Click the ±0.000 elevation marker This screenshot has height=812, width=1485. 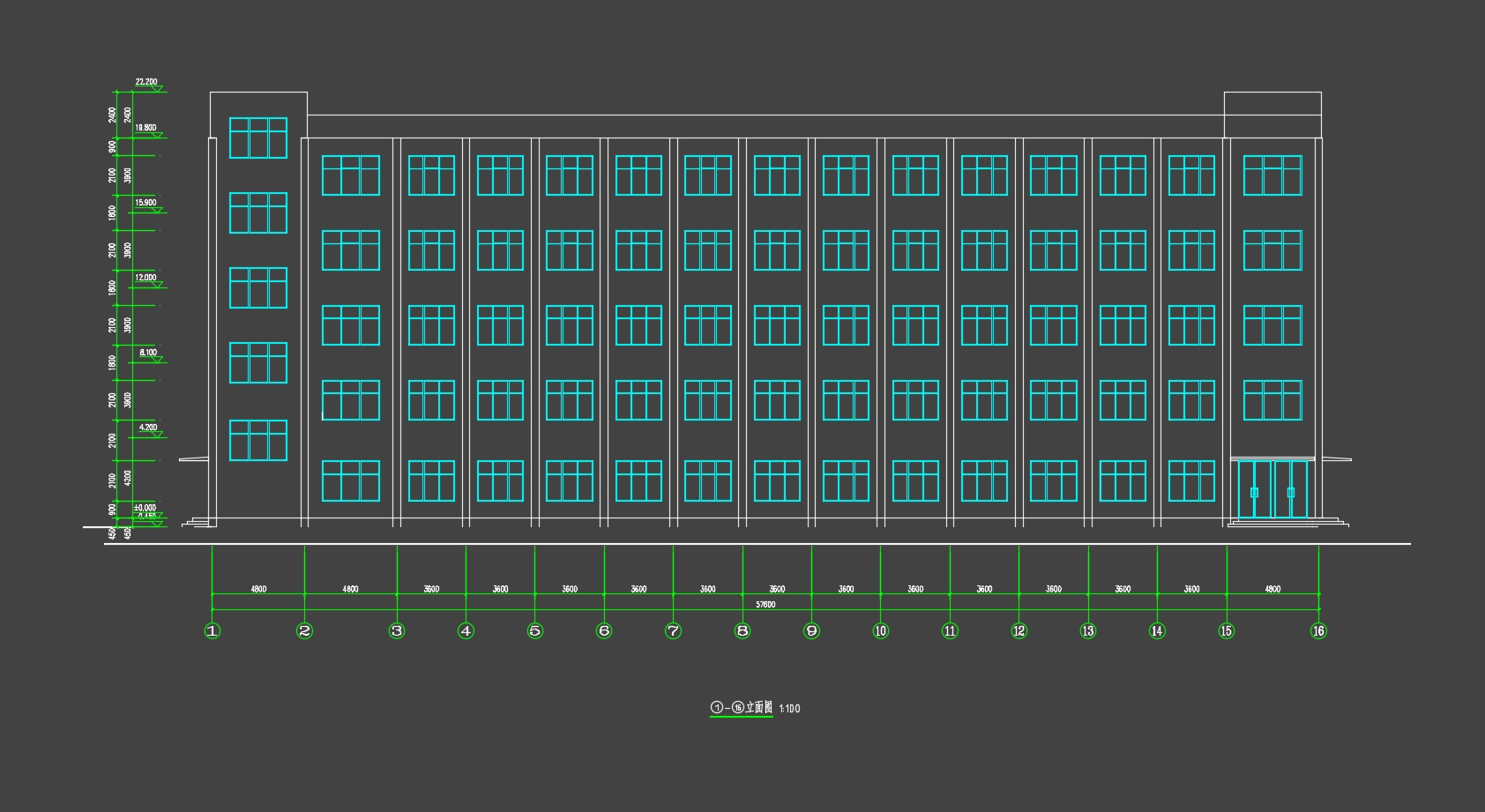(x=146, y=508)
